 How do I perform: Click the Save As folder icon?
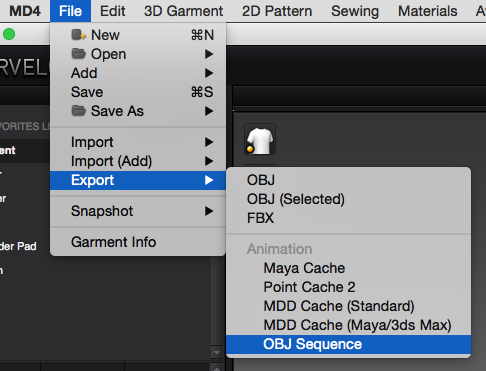79,111
